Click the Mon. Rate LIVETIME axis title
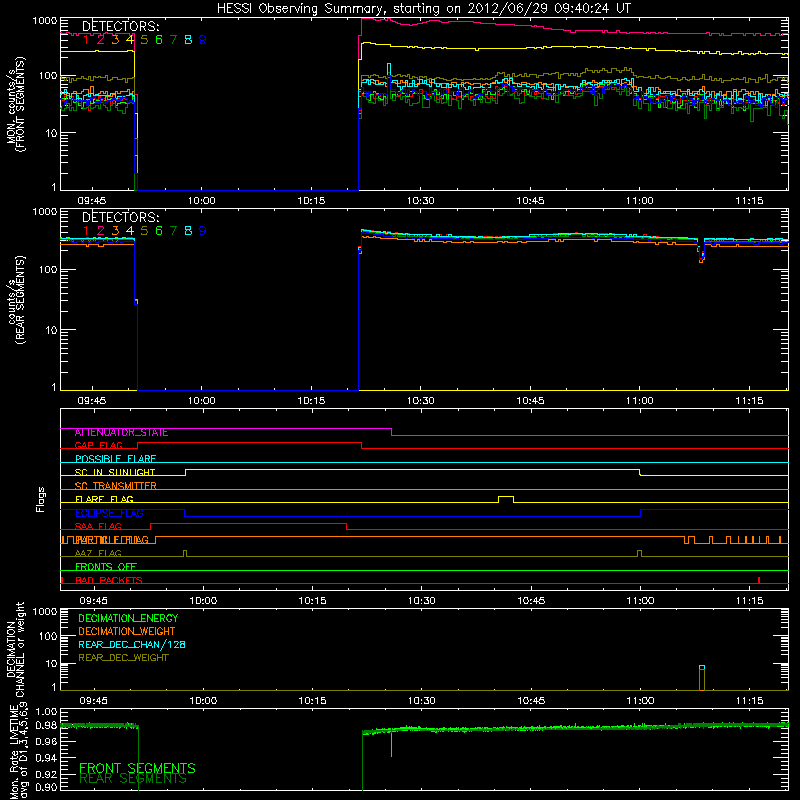Screen dimensions: 800x800 tap(19, 752)
